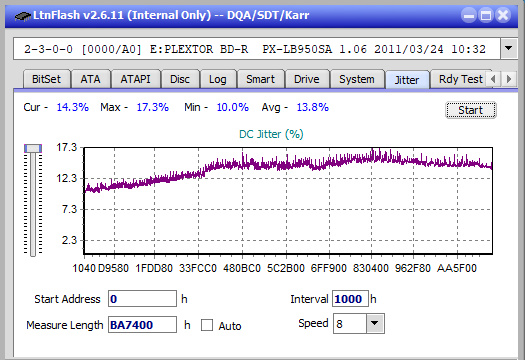Click the Start button
525x360 pixels.
click(x=471, y=110)
